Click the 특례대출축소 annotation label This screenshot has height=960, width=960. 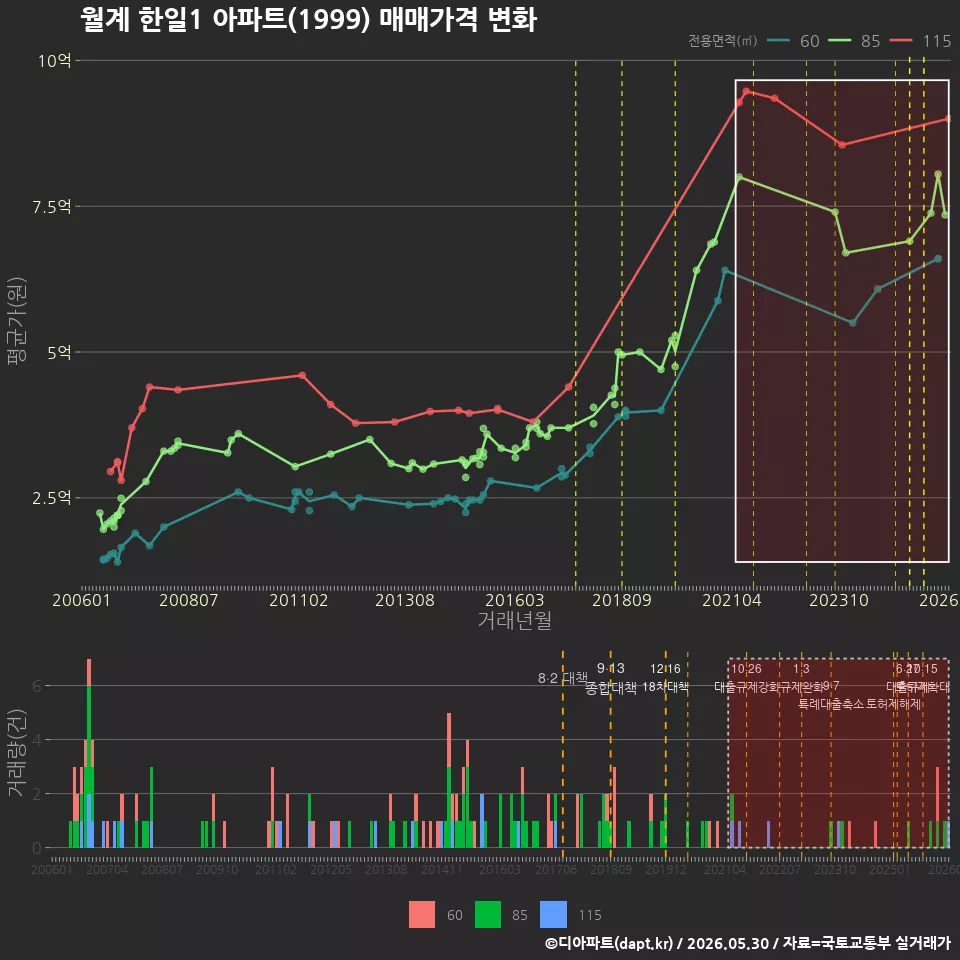tap(831, 704)
